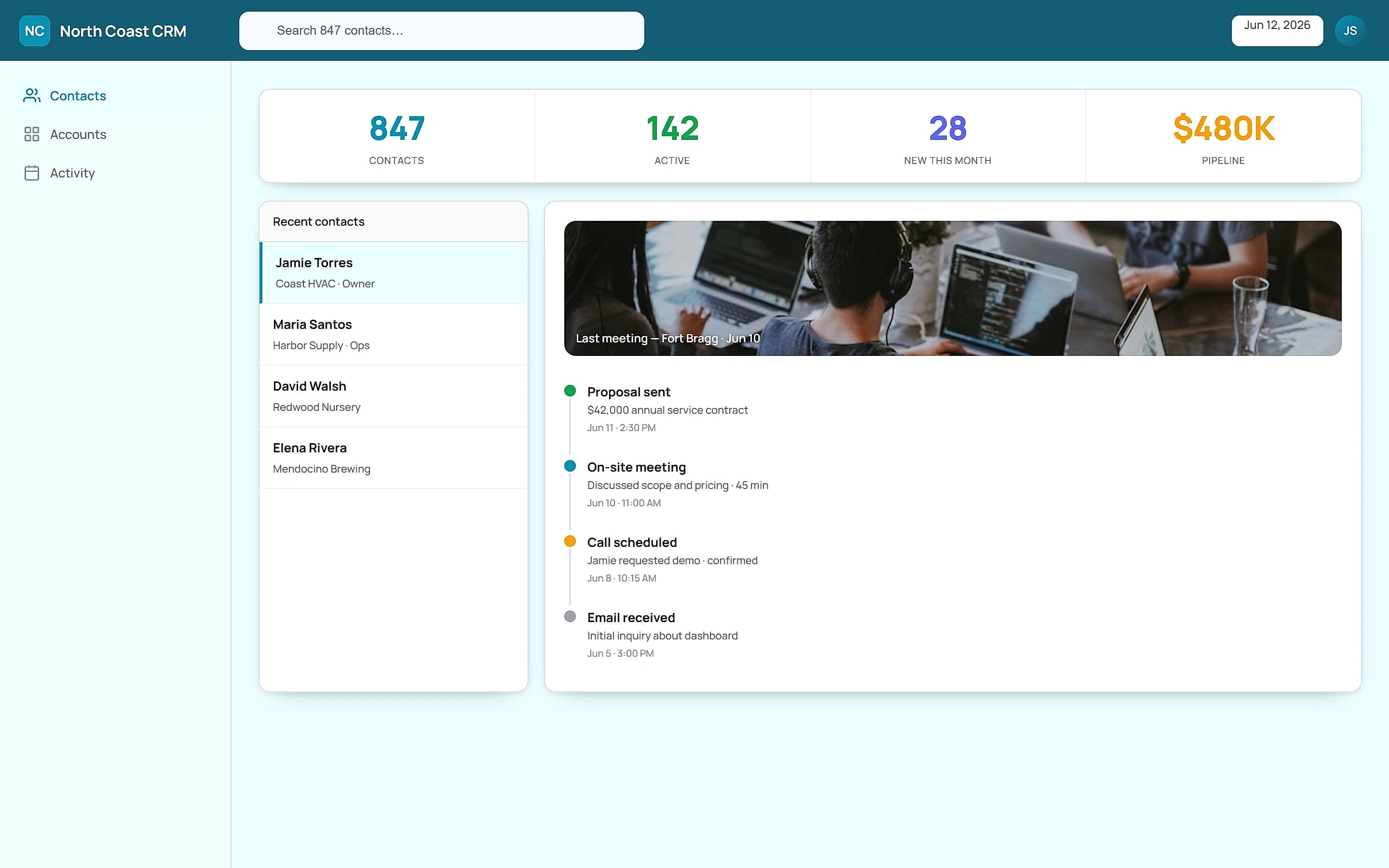Select the green Proposal sent marker
Image resolution: width=1389 pixels, height=868 pixels.
click(570, 391)
